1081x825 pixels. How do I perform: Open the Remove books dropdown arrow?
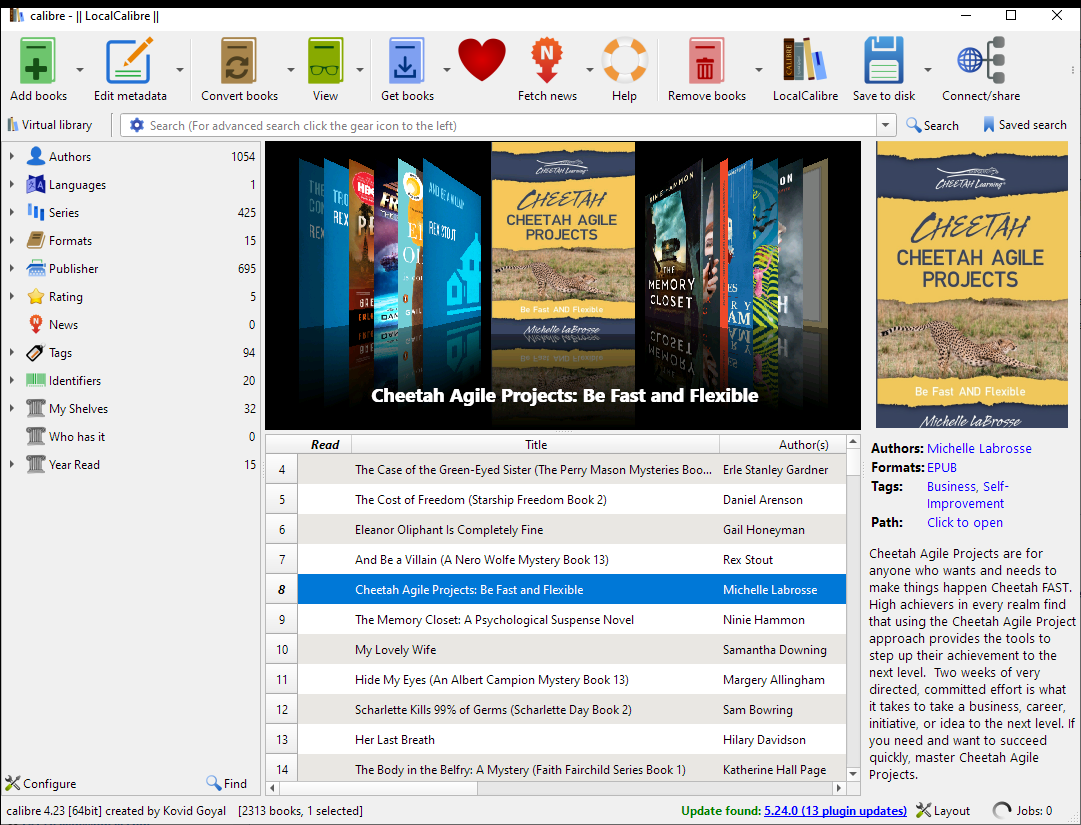tap(758, 70)
